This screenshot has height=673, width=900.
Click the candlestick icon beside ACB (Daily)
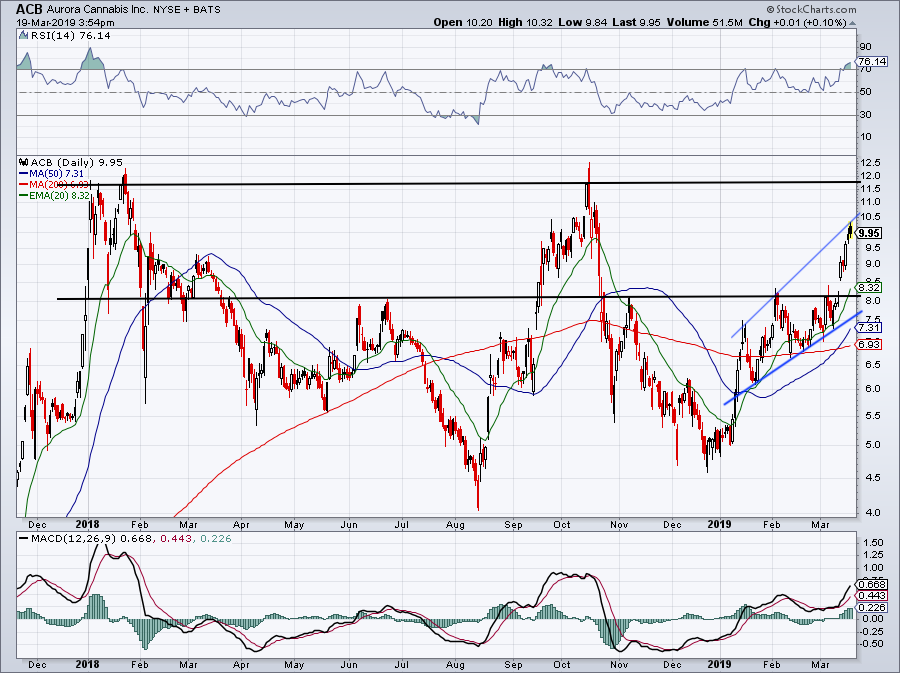[x=24, y=162]
